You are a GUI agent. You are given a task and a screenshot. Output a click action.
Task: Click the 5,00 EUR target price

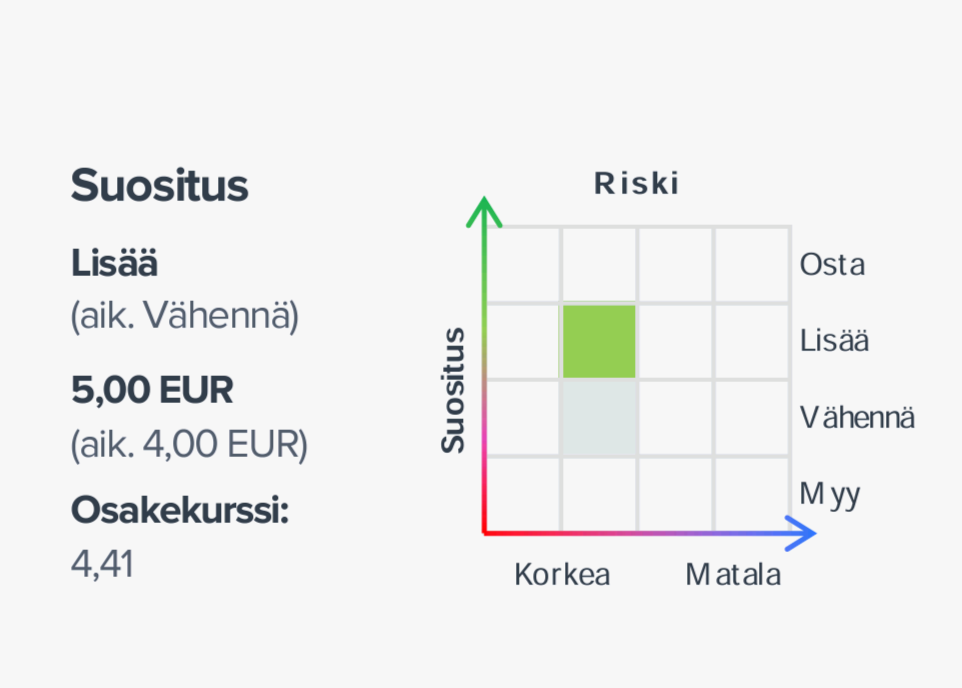point(152,390)
